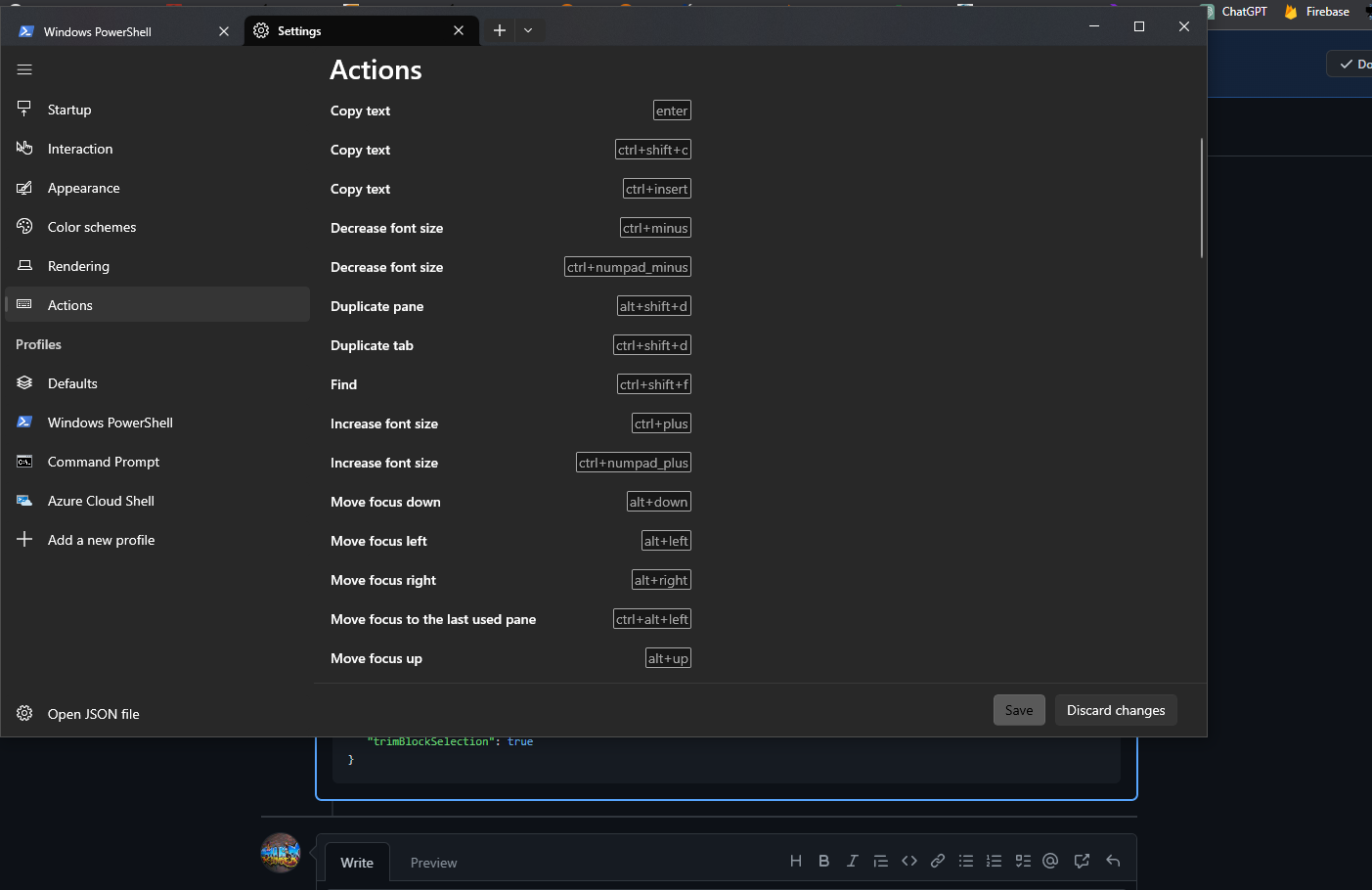Open the new tab dropdown arrow
This screenshot has width=1372, height=890.
(x=528, y=30)
